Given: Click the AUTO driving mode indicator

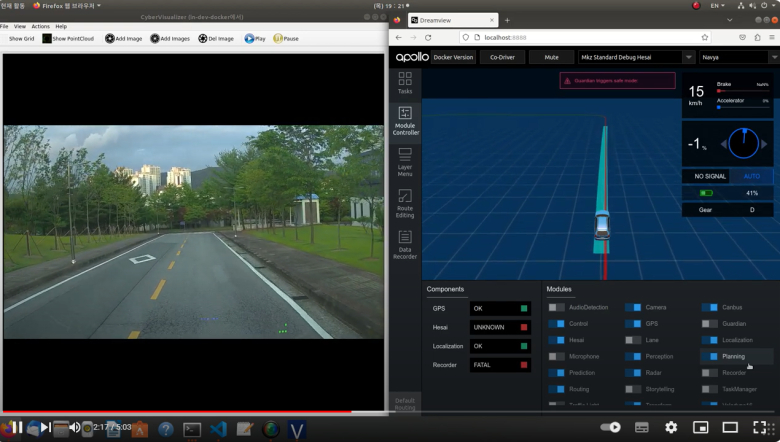Looking at the screenshot, I should pos(752,176).
